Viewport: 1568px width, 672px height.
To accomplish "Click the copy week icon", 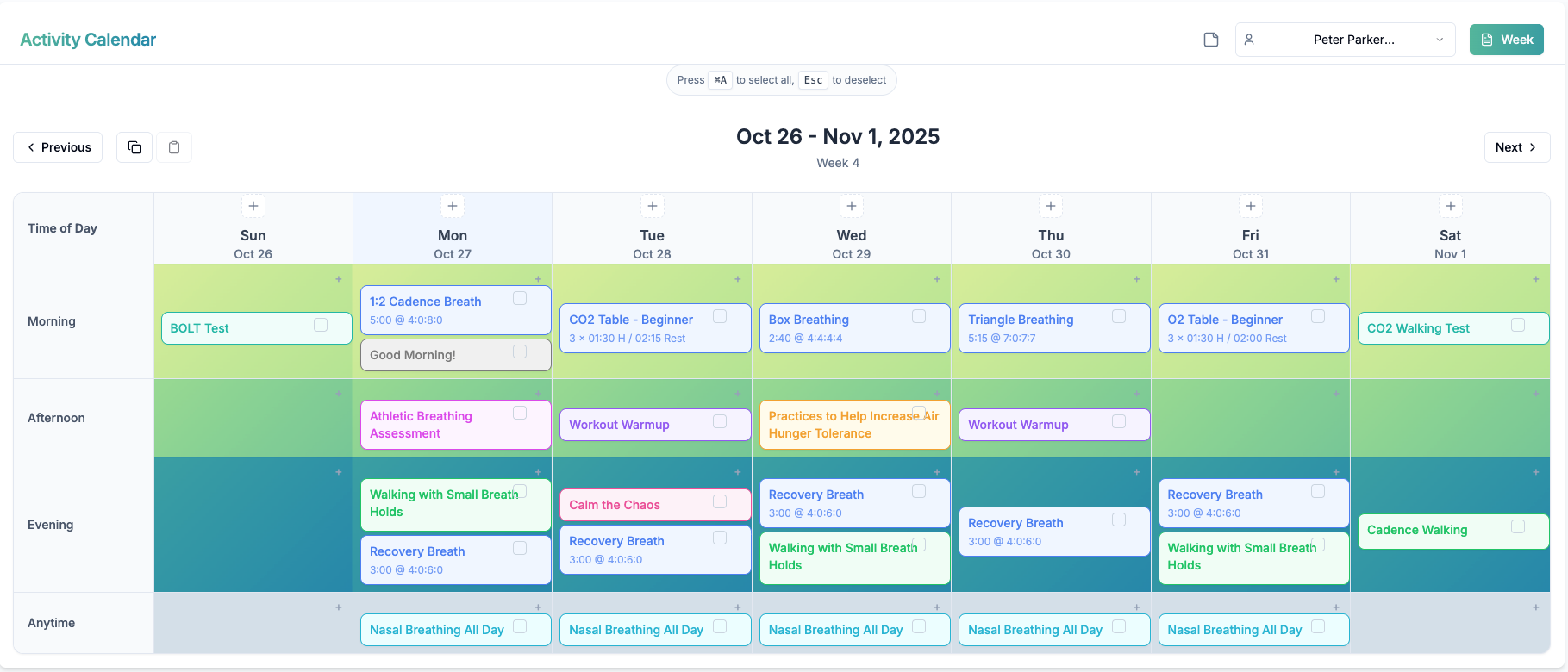I will [134, 146].
